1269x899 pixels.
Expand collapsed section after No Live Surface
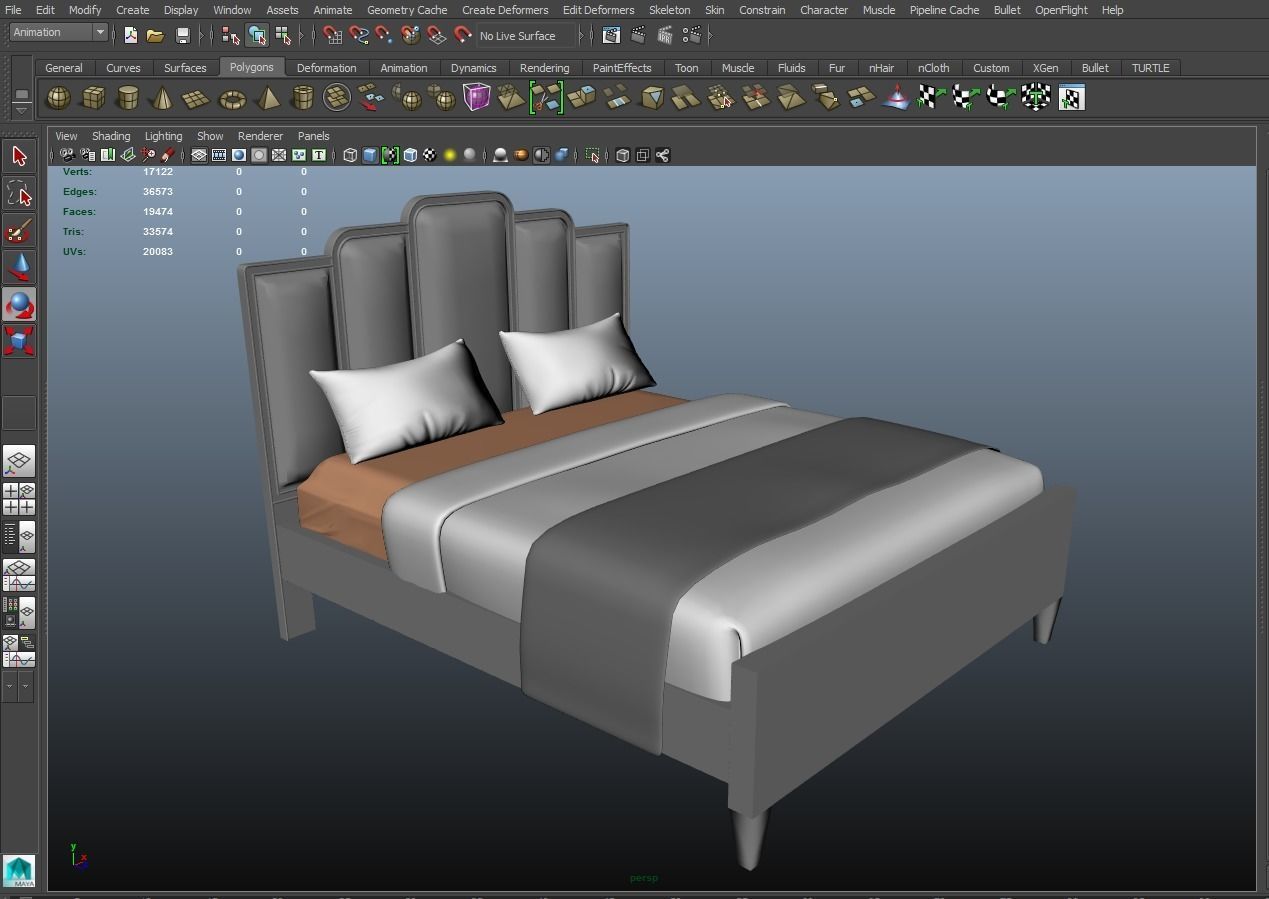[581, 36]
